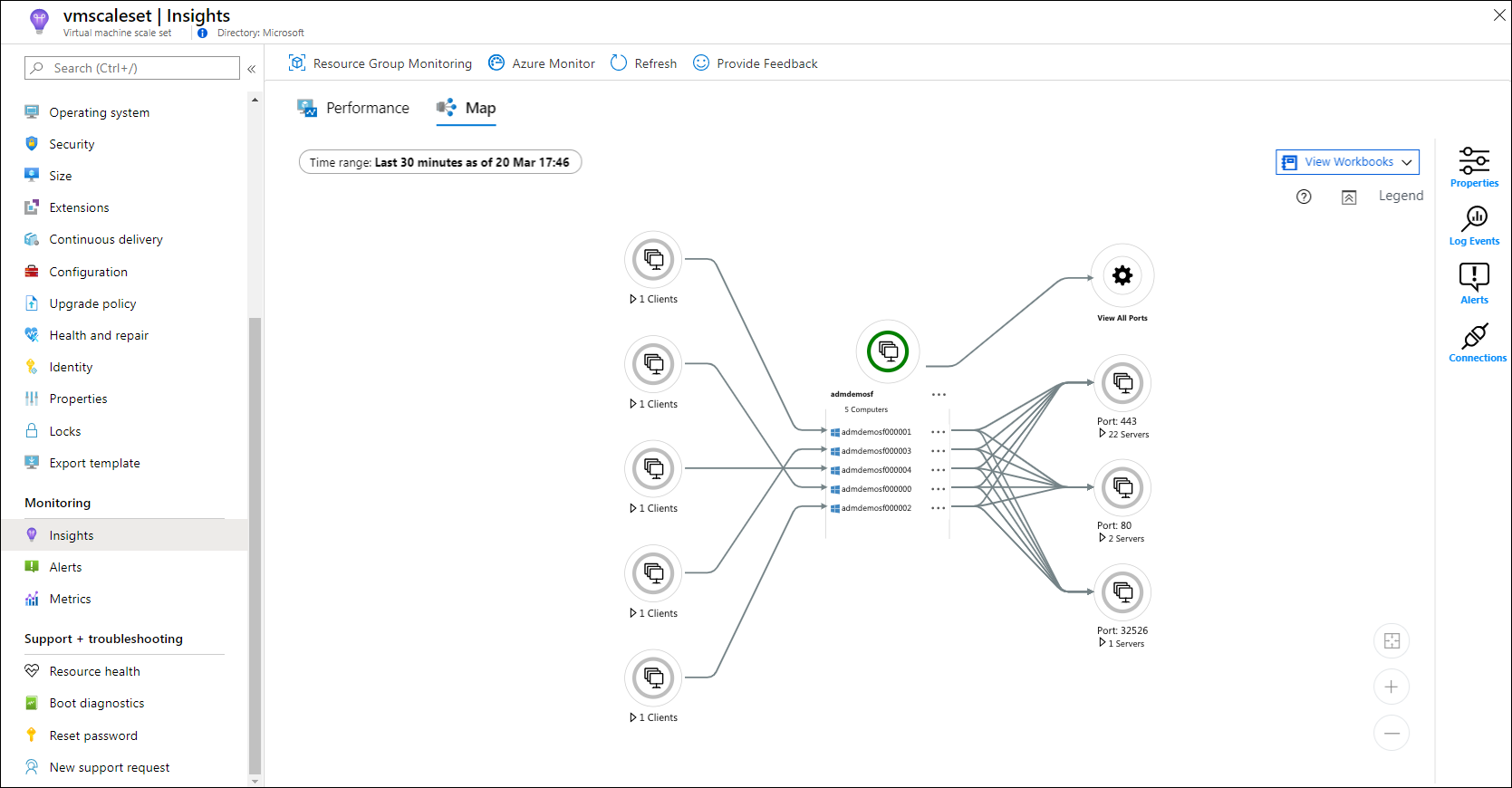This screenshot has height=788, width=1512.
Task: Collapse the Legend panel toggle
Action: coord(1349,197)
